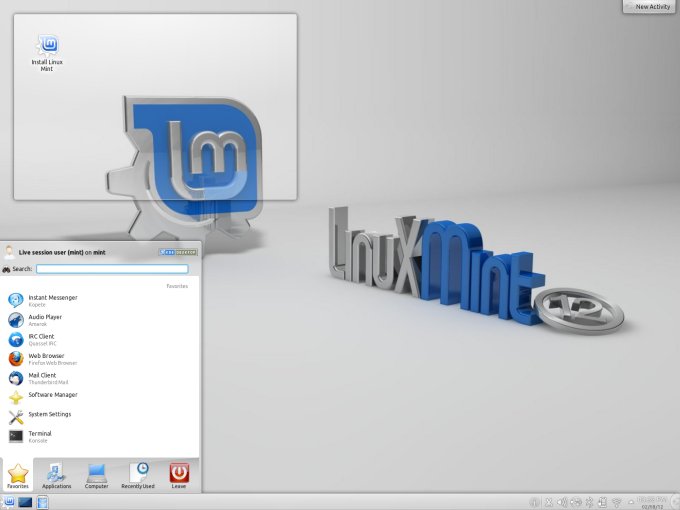Open Software Manager from favorites
680x510 pixels.
click(x=99, y=398)
